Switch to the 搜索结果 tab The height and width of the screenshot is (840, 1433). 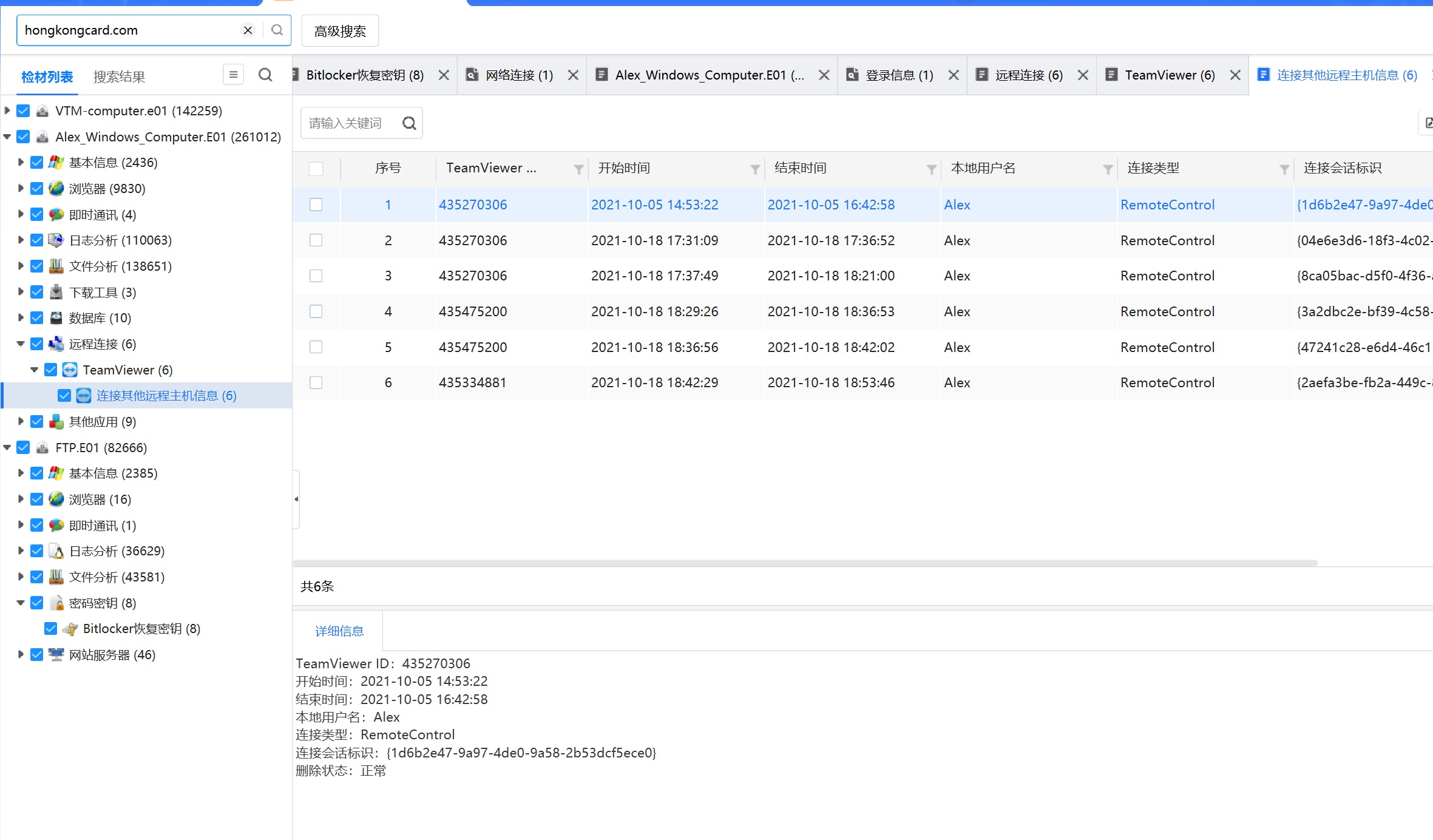tap(119, 77)
